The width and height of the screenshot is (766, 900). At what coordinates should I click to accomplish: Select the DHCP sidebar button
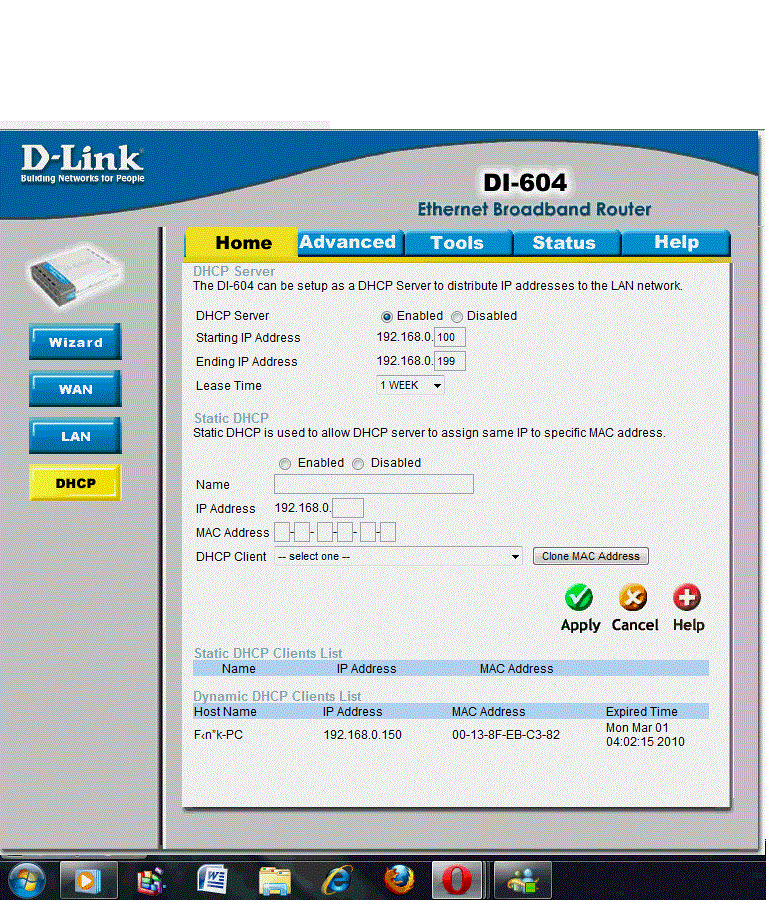click(75, 483)
